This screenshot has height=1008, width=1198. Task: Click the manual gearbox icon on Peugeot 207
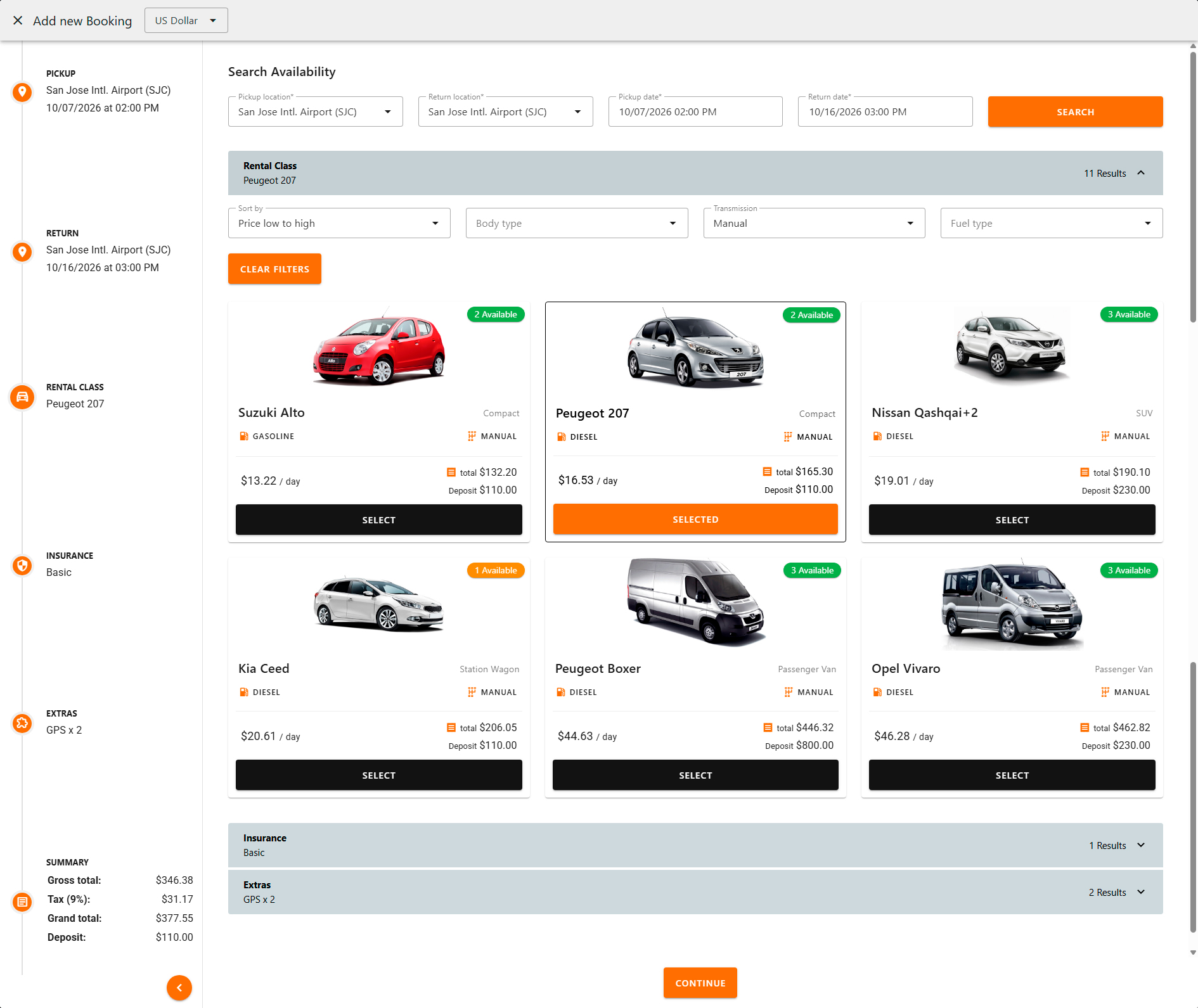(x=788, y=437)
